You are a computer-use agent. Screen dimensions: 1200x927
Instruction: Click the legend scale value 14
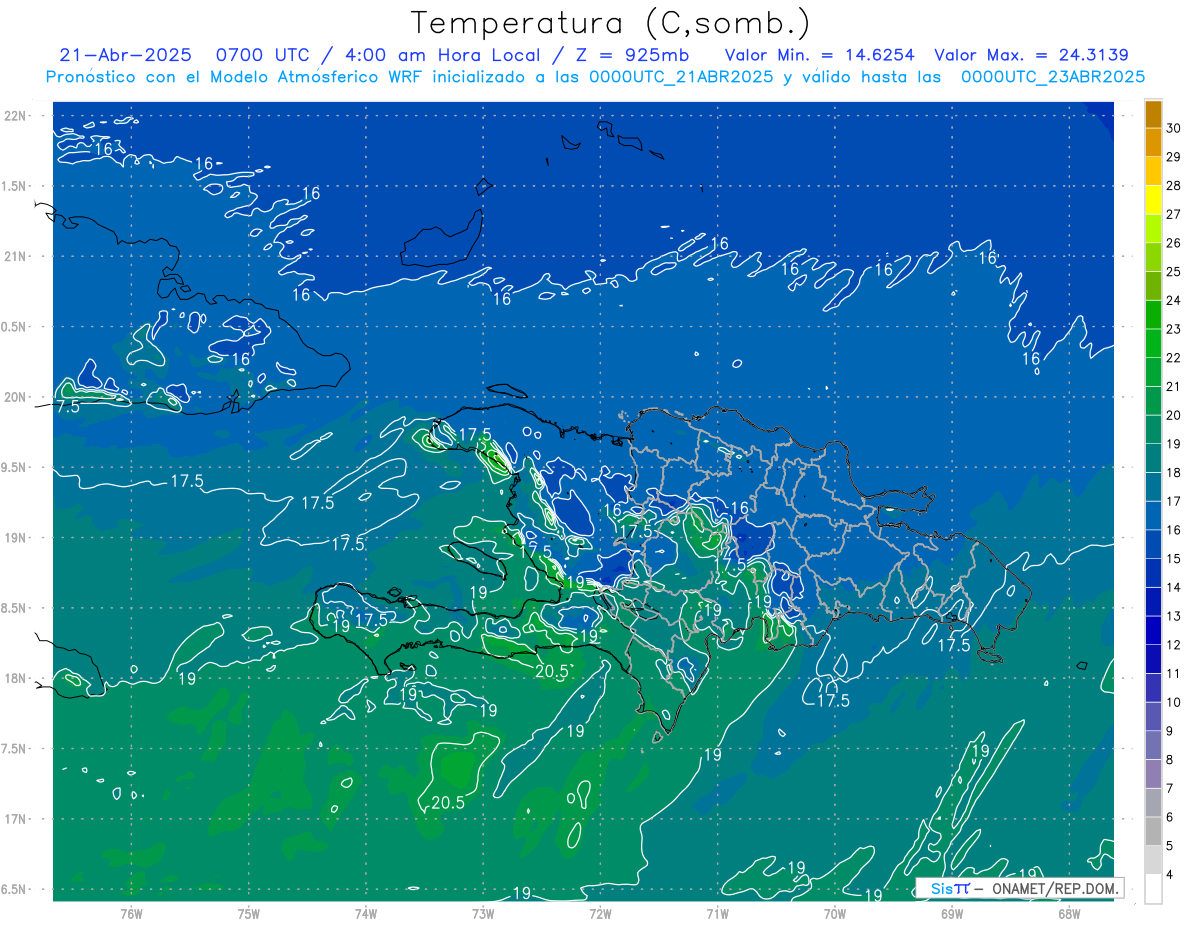(x=1174, y=587)
